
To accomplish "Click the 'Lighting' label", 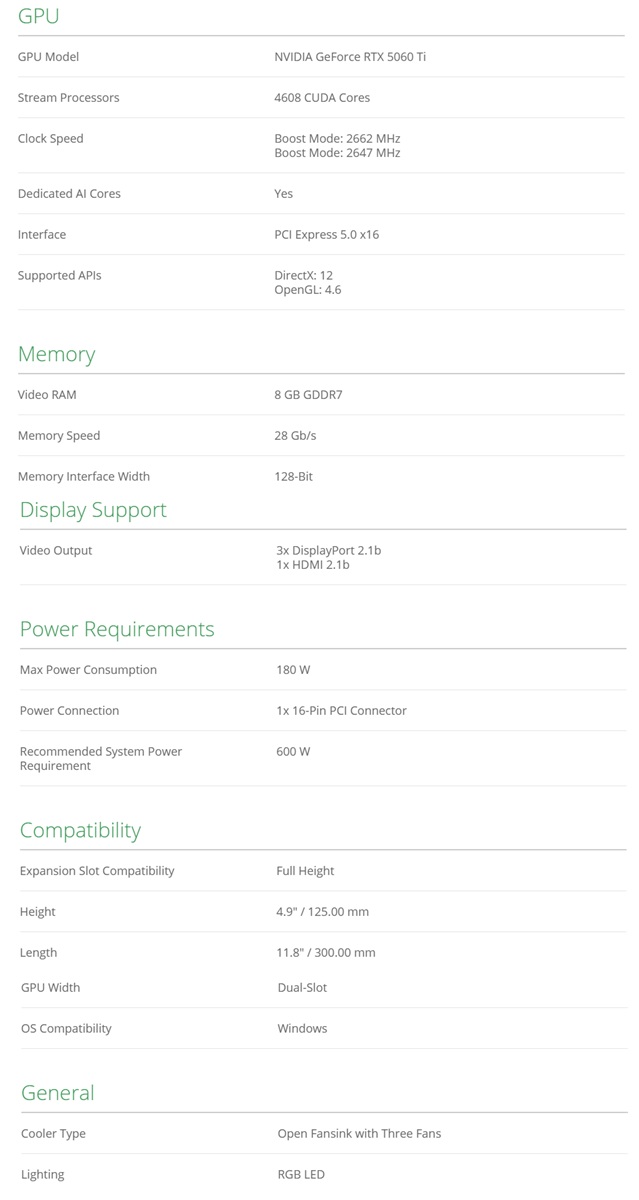I will click(x=42, y=1175).
